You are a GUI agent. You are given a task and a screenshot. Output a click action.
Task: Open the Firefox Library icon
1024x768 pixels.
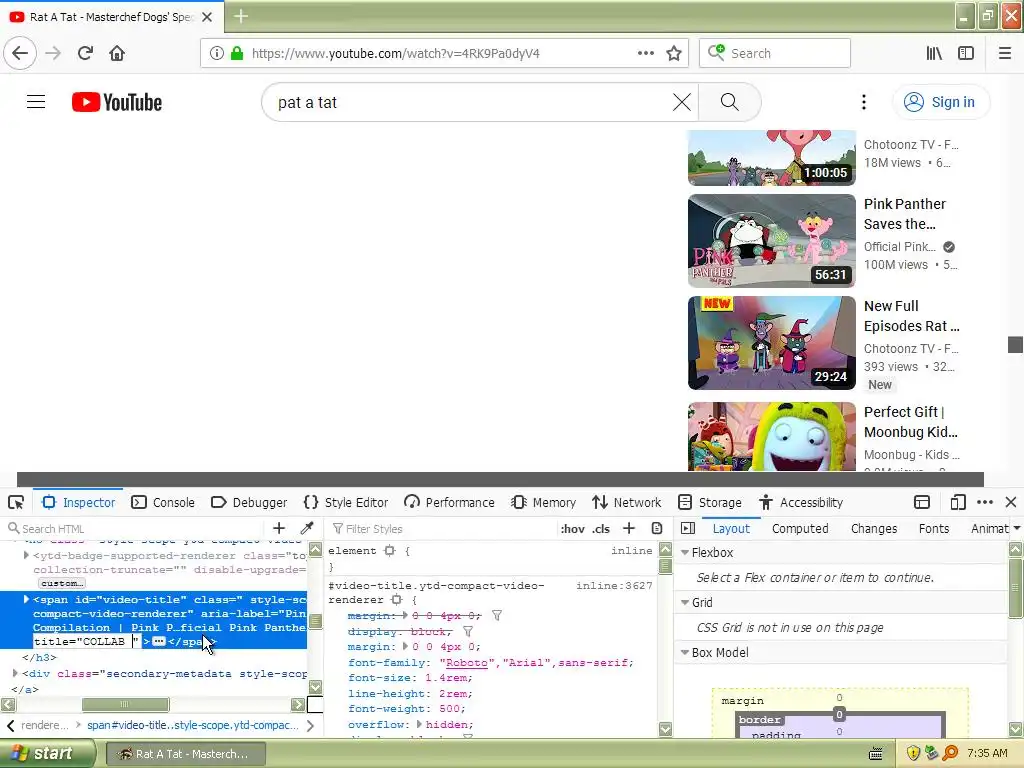click(934, 53)
